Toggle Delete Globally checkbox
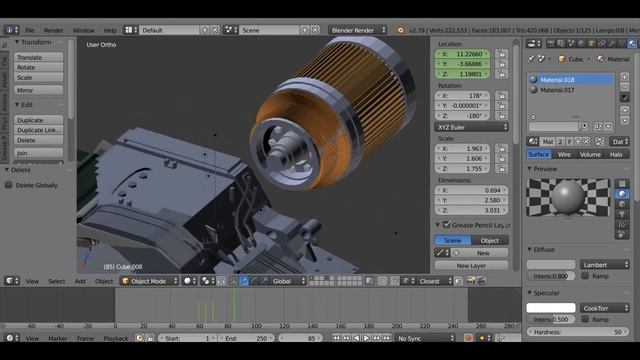This screenshot has width=640, height=360. 8,185
